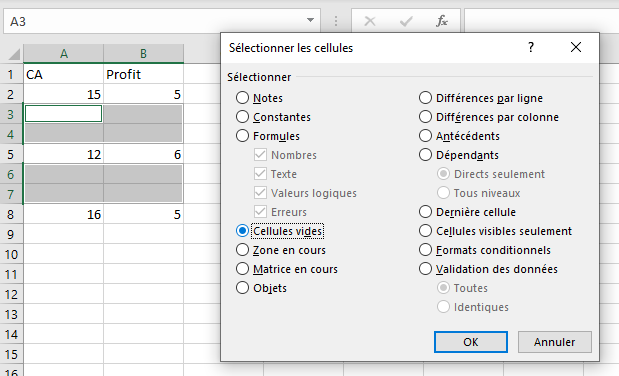Open the Name Box dropdown arrow
The image size is (619, 376).
pyautogui.click(x=310, y=20)
